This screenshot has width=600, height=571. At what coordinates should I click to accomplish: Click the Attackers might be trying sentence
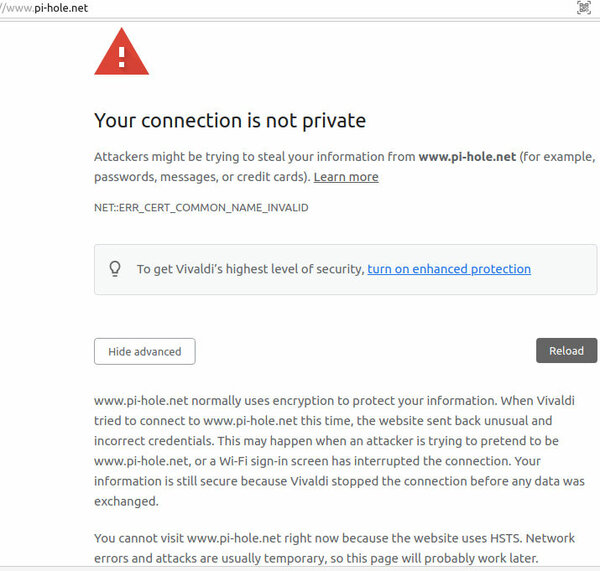tap(344, 166)
